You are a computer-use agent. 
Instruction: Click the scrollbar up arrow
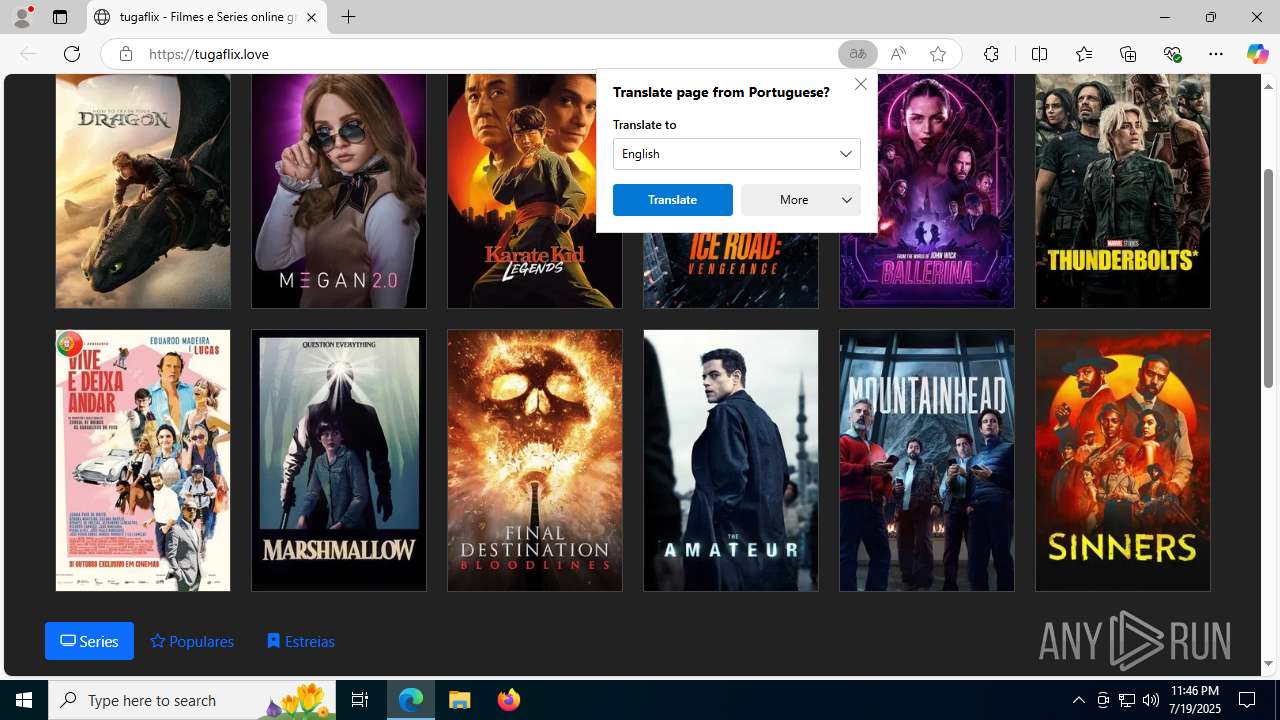pyautogui.click(x=1268, y=86)
